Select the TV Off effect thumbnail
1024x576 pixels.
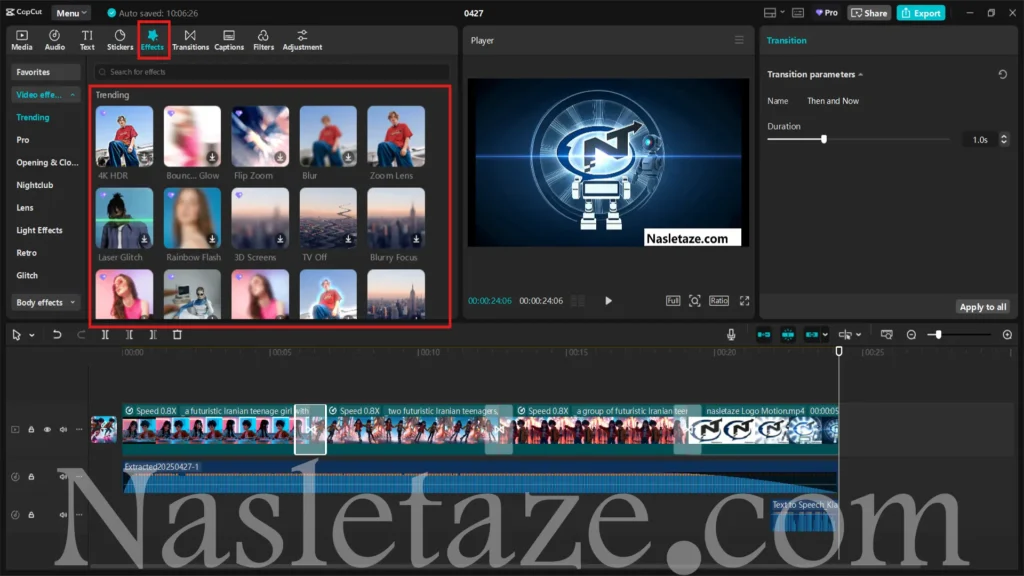pyautogui.click(x=328, y=218)
